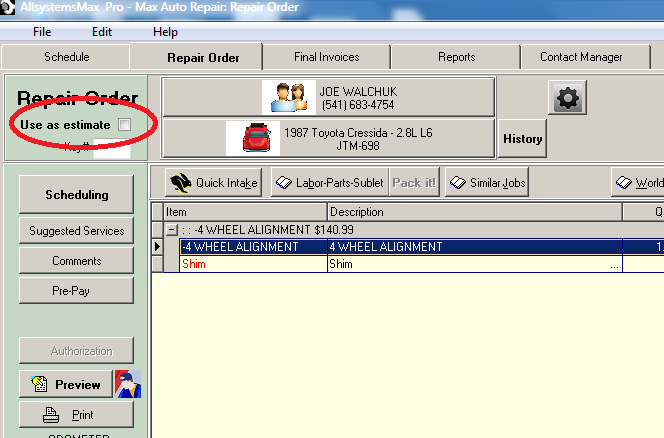Open the Similar Jobs lookup

coord(487,183)
